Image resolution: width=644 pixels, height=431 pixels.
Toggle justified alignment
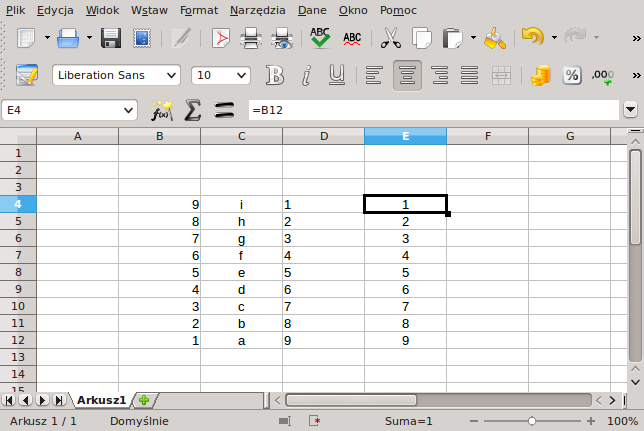click(469, 75)
